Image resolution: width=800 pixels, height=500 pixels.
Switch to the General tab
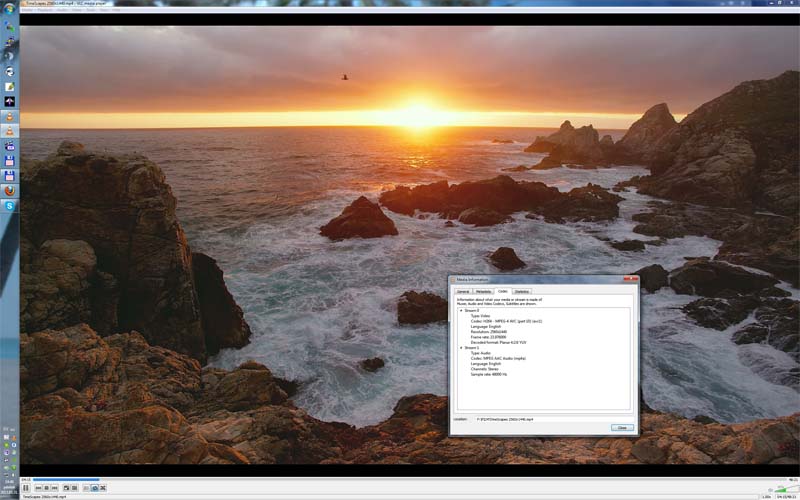[463, 291]
